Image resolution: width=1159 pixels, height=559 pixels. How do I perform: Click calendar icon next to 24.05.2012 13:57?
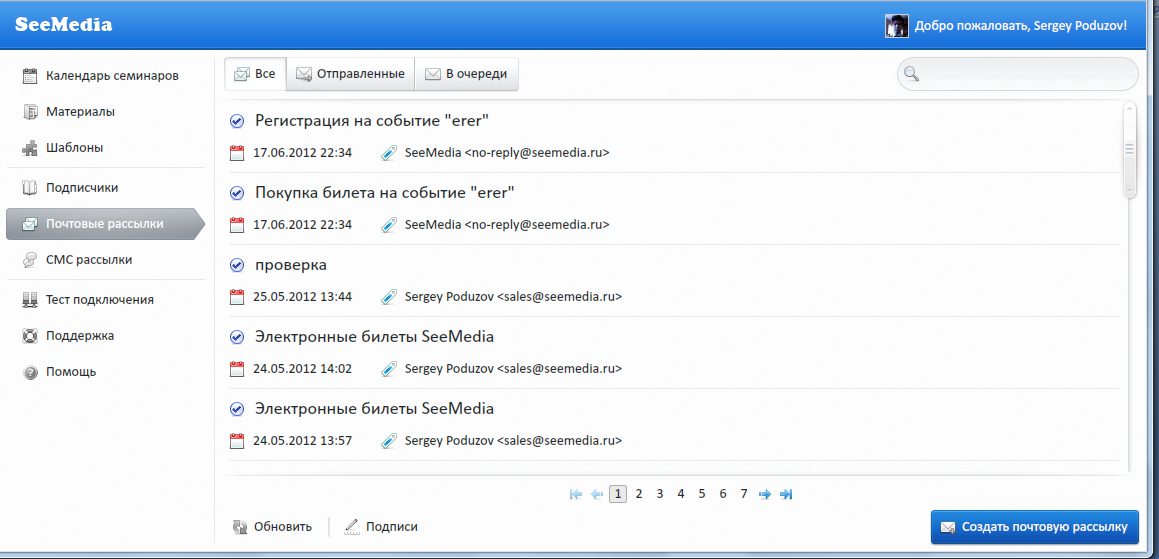click(237, 441)
